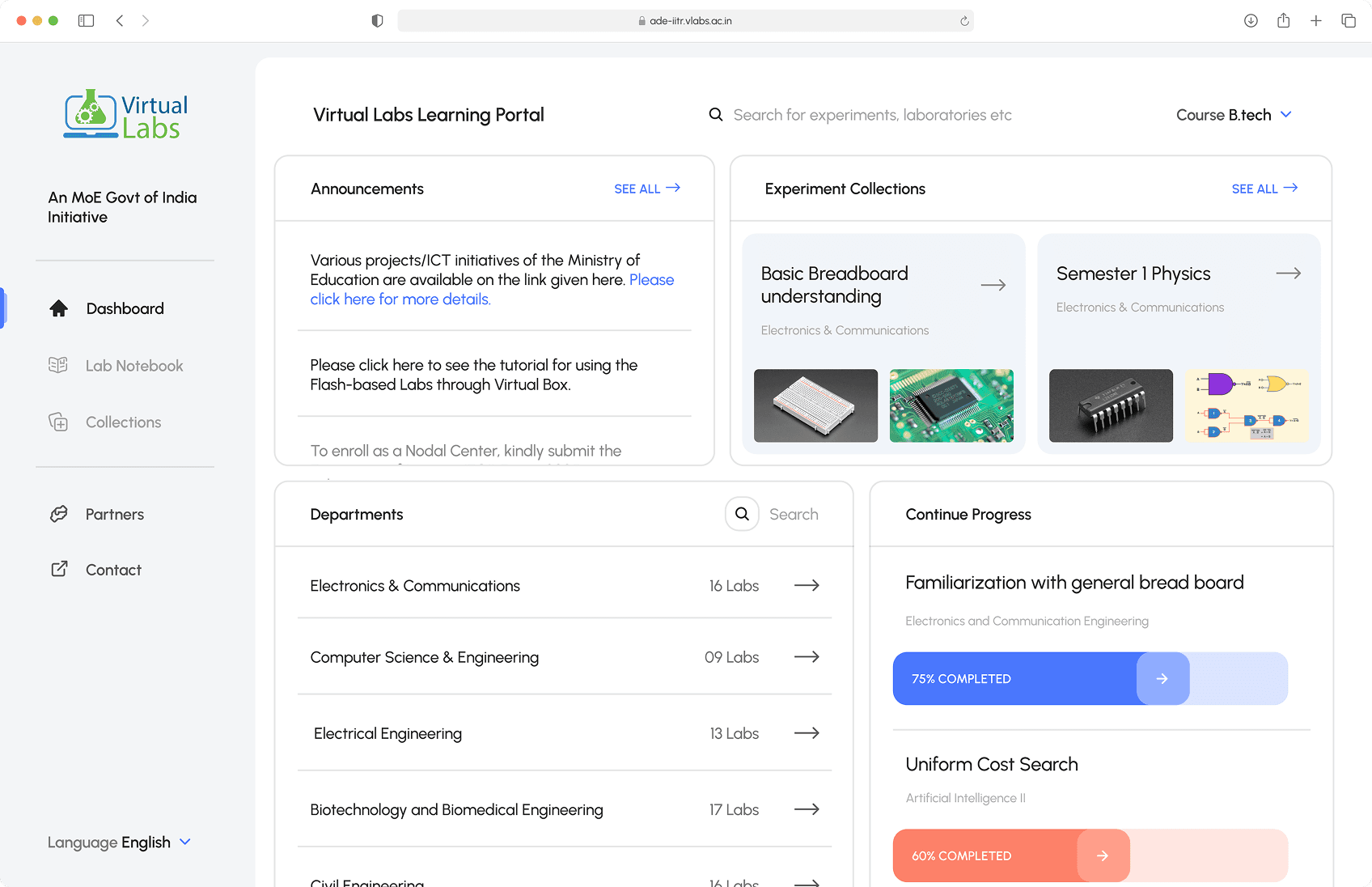Click the reload icon in the address bar
The height and width of the screenshot is (887, 1372).
click(963, 20)
